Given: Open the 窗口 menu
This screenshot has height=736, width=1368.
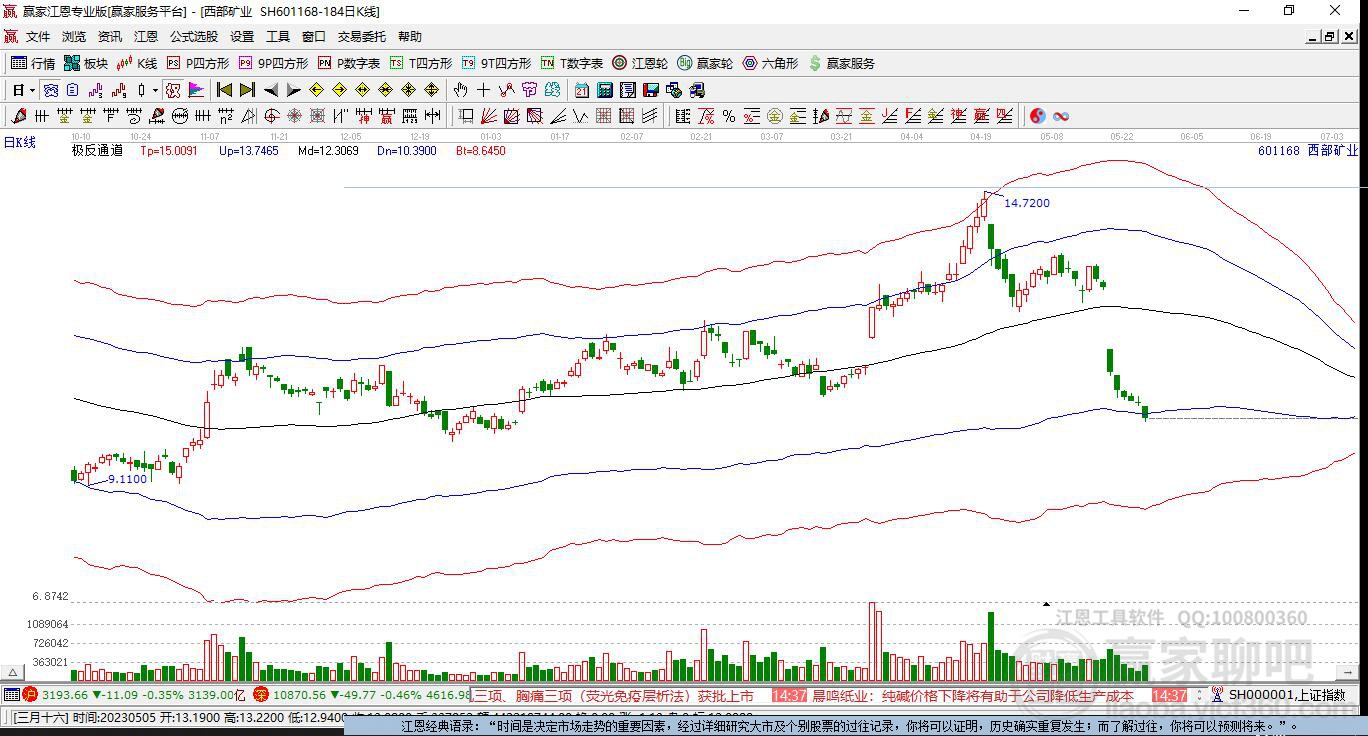Looking at the screenshot, I should tap(314, 36).
